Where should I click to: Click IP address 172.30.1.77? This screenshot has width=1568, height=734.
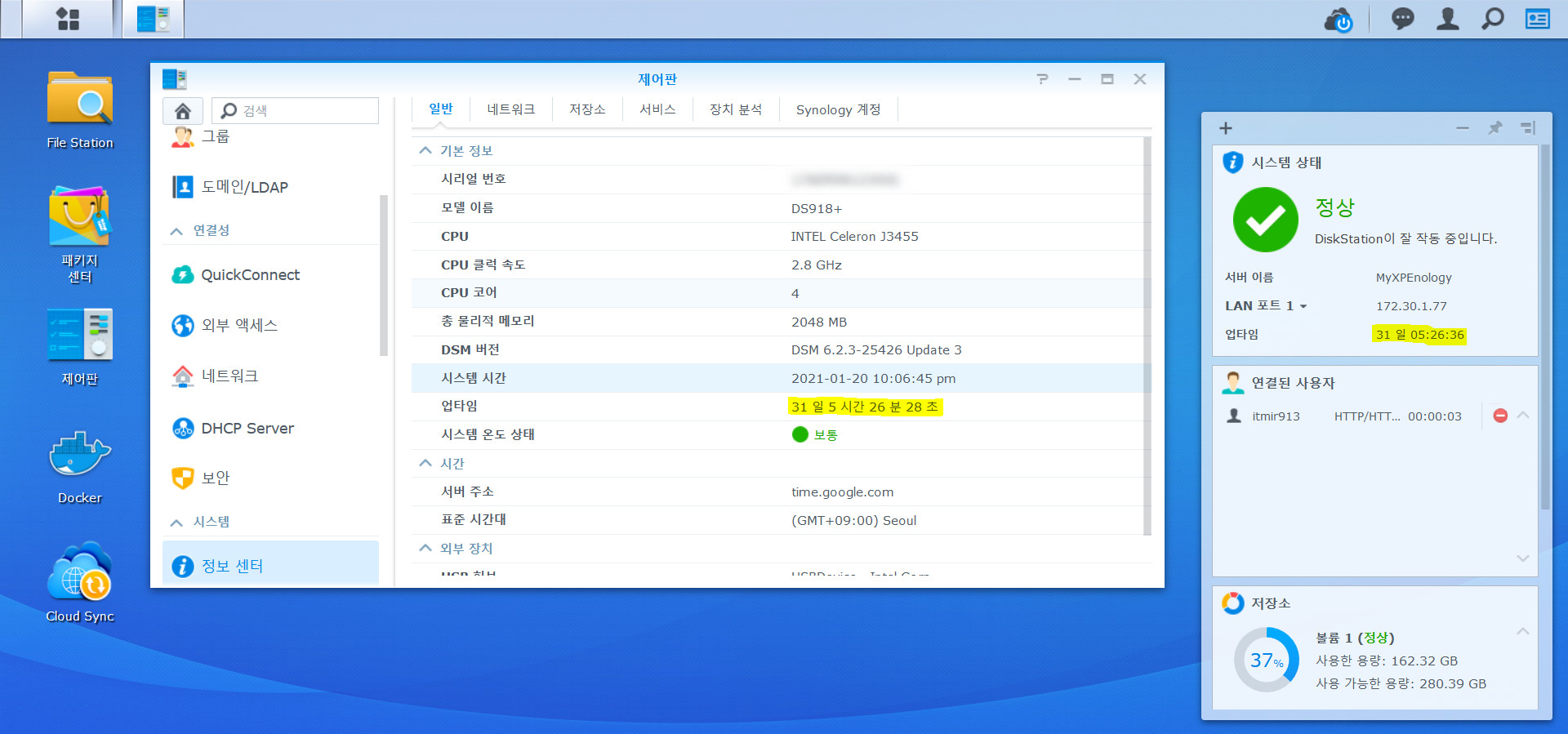tap(1411, 306)
